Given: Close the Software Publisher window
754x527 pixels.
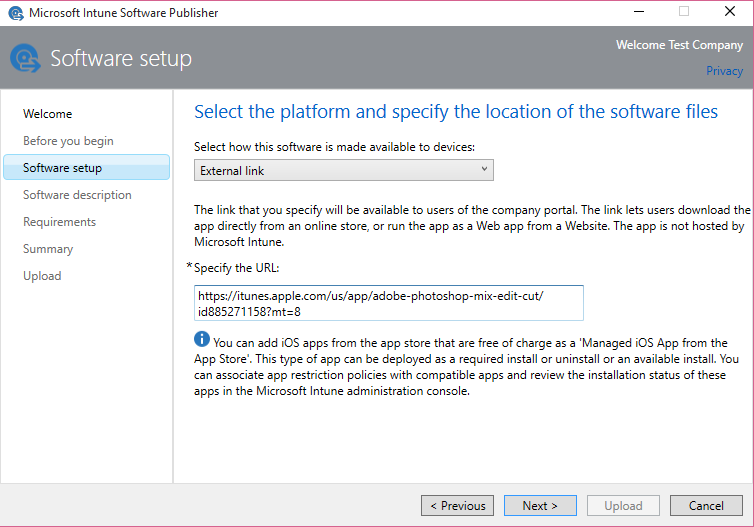Looking at the screenshot, I should [x=729, y=12].
